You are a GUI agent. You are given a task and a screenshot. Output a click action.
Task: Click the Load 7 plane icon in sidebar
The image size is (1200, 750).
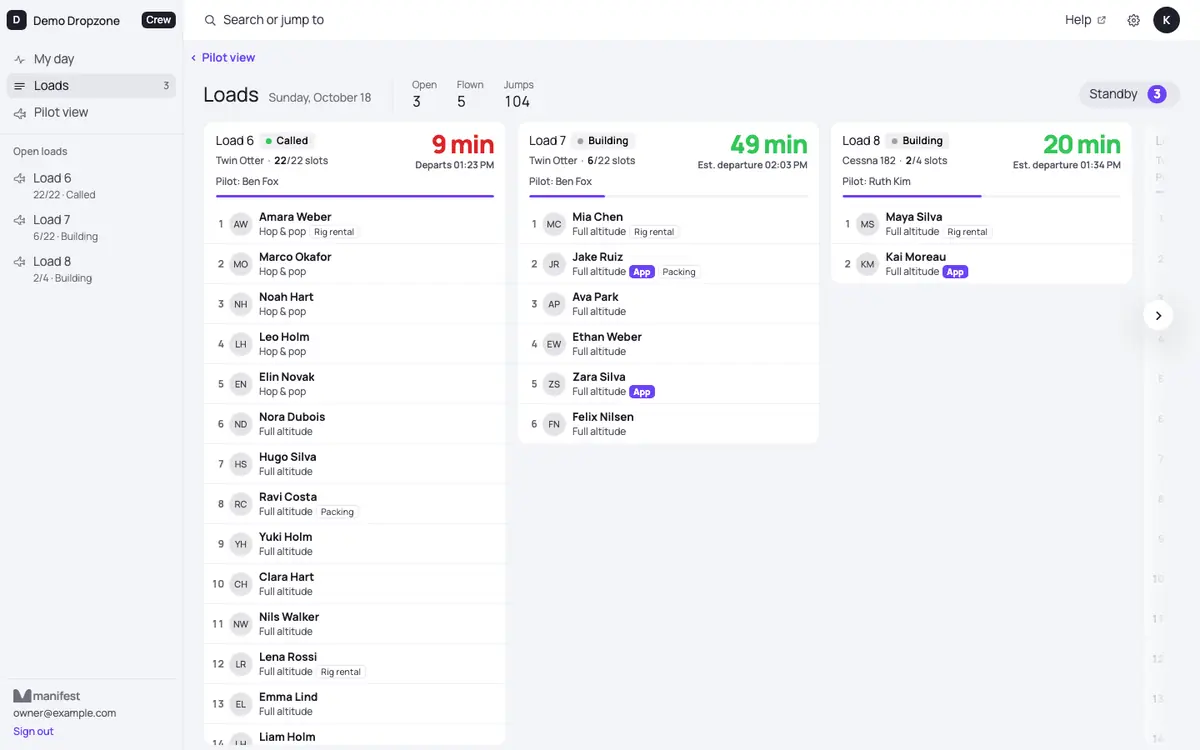coord(20,220)
